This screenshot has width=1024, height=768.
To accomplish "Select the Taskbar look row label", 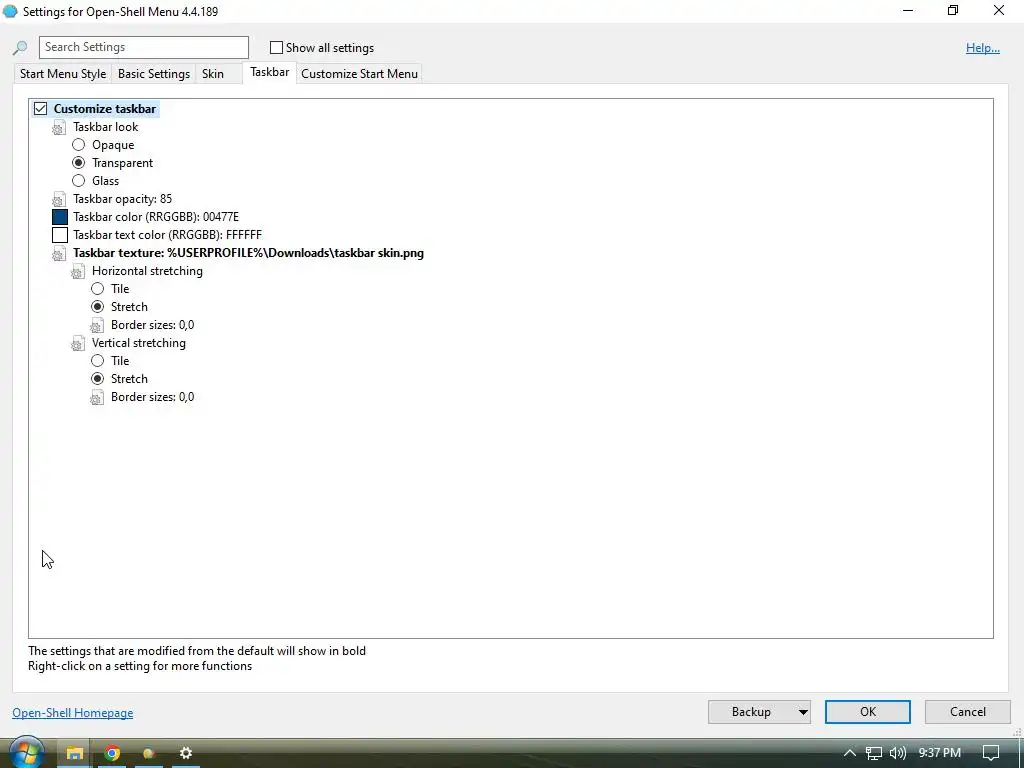I will pyautogui.click(x=106, y=127).
